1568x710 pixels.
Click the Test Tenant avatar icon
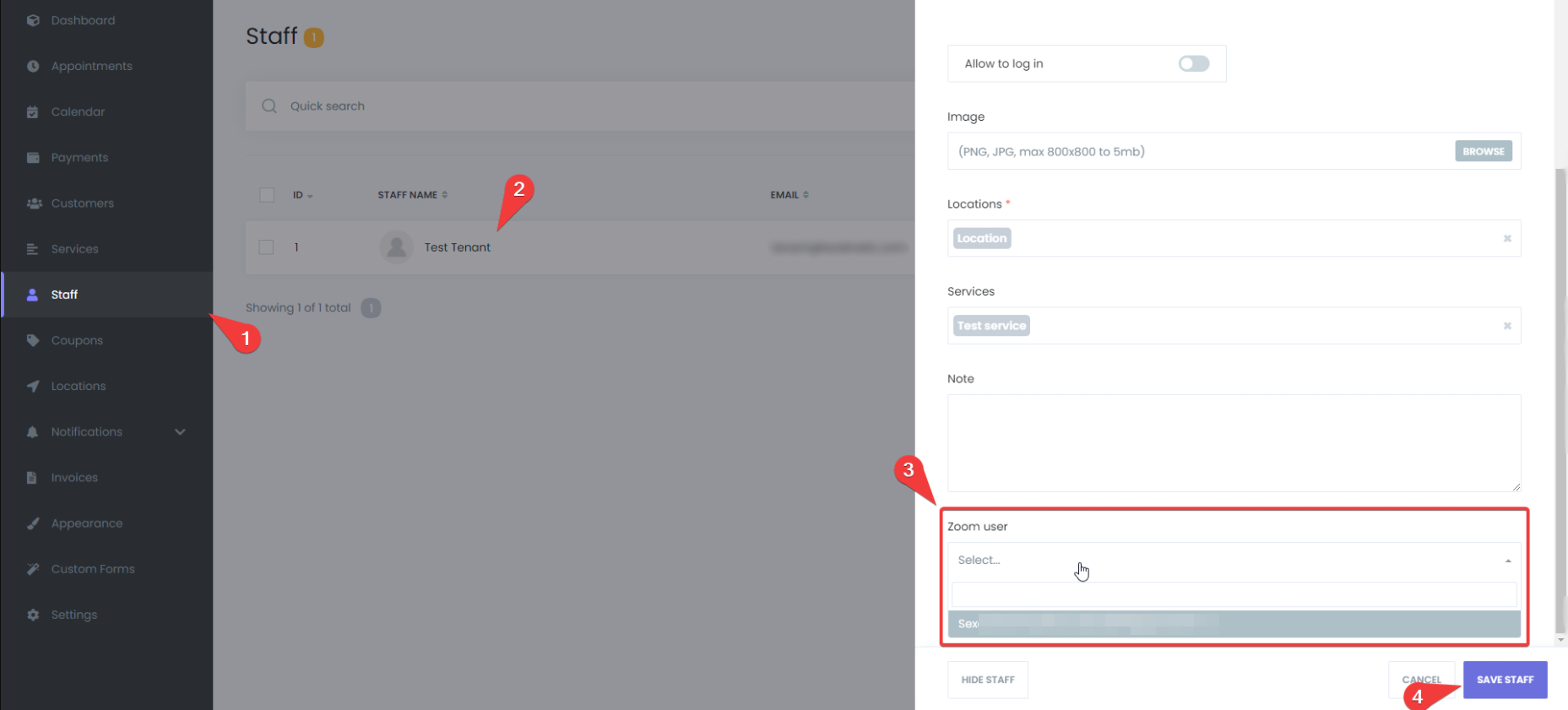pos(396,247)
